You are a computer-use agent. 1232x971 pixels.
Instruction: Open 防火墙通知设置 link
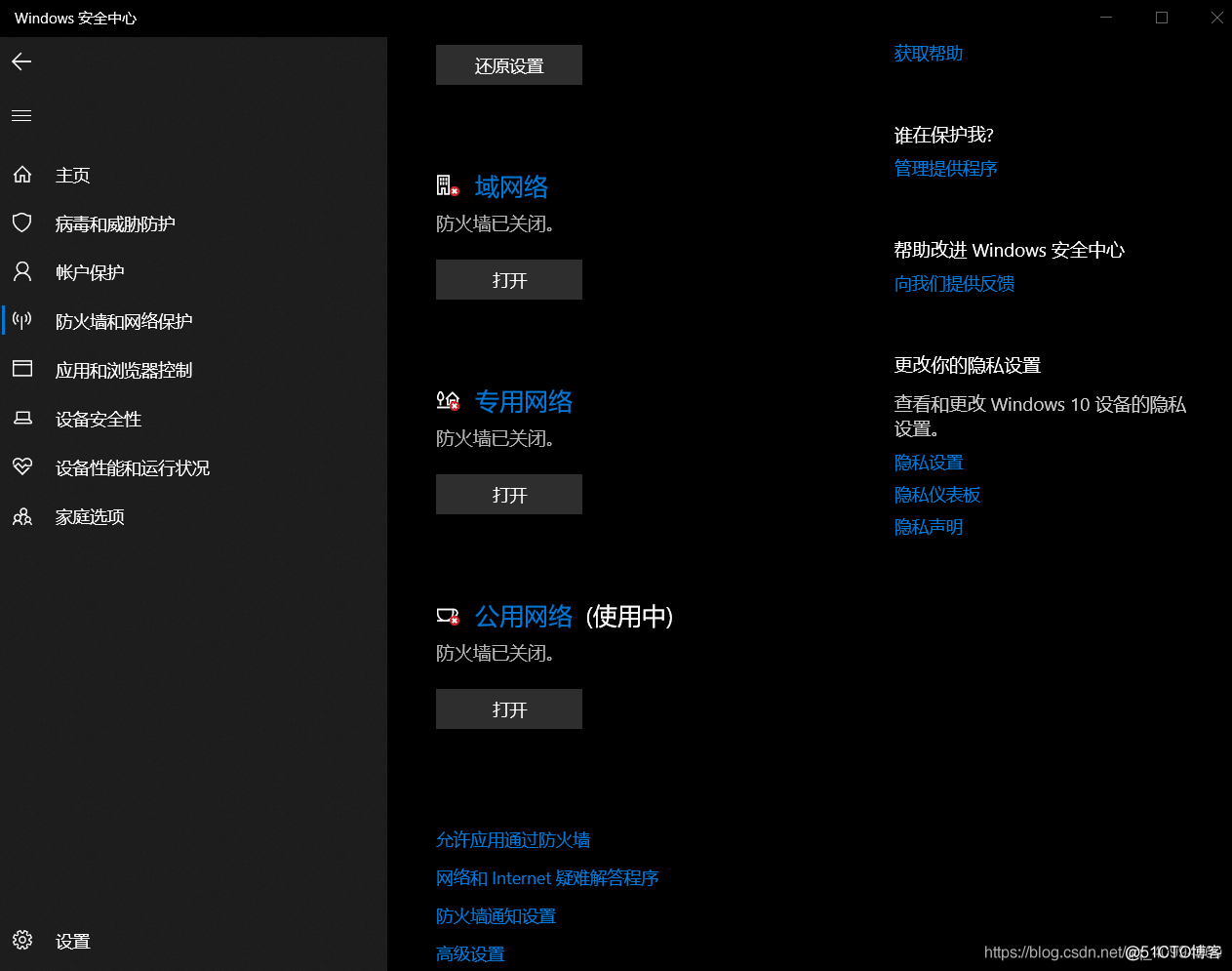(x=496, y=916)
